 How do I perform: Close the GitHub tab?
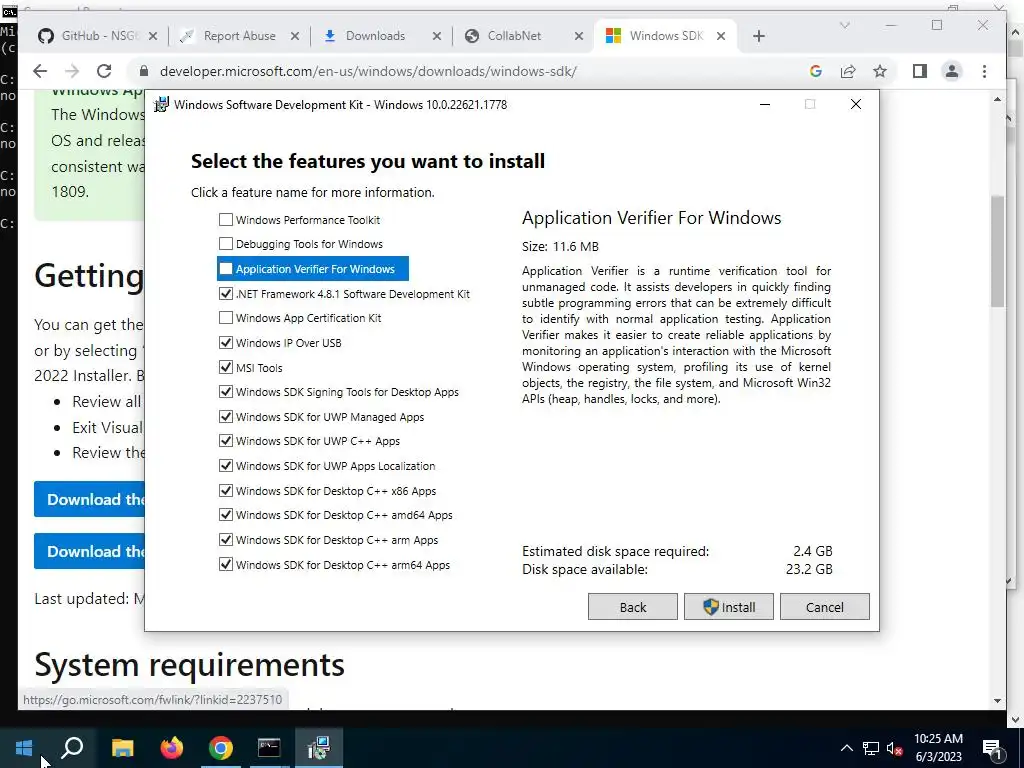pos(153,36)
